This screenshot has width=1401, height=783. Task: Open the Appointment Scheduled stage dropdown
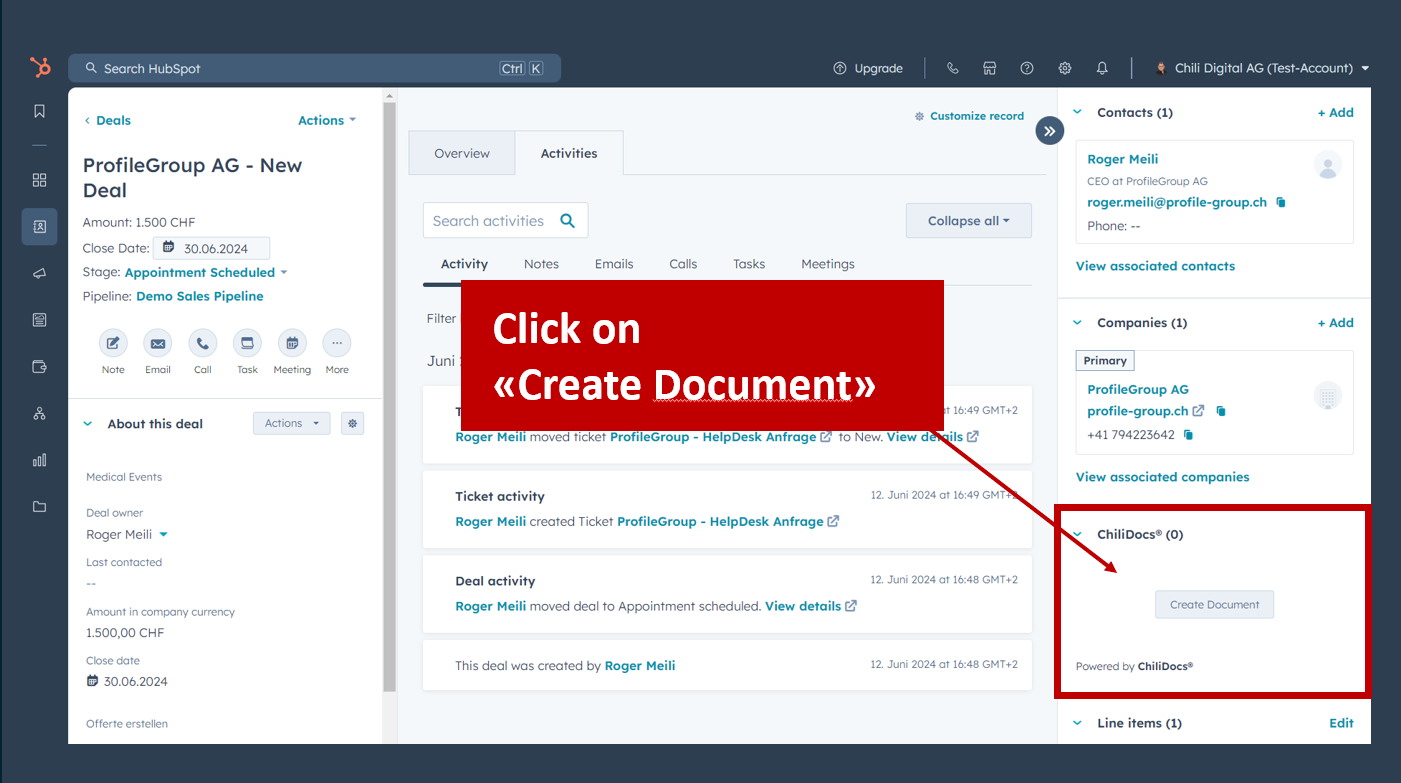click(206, 272)
